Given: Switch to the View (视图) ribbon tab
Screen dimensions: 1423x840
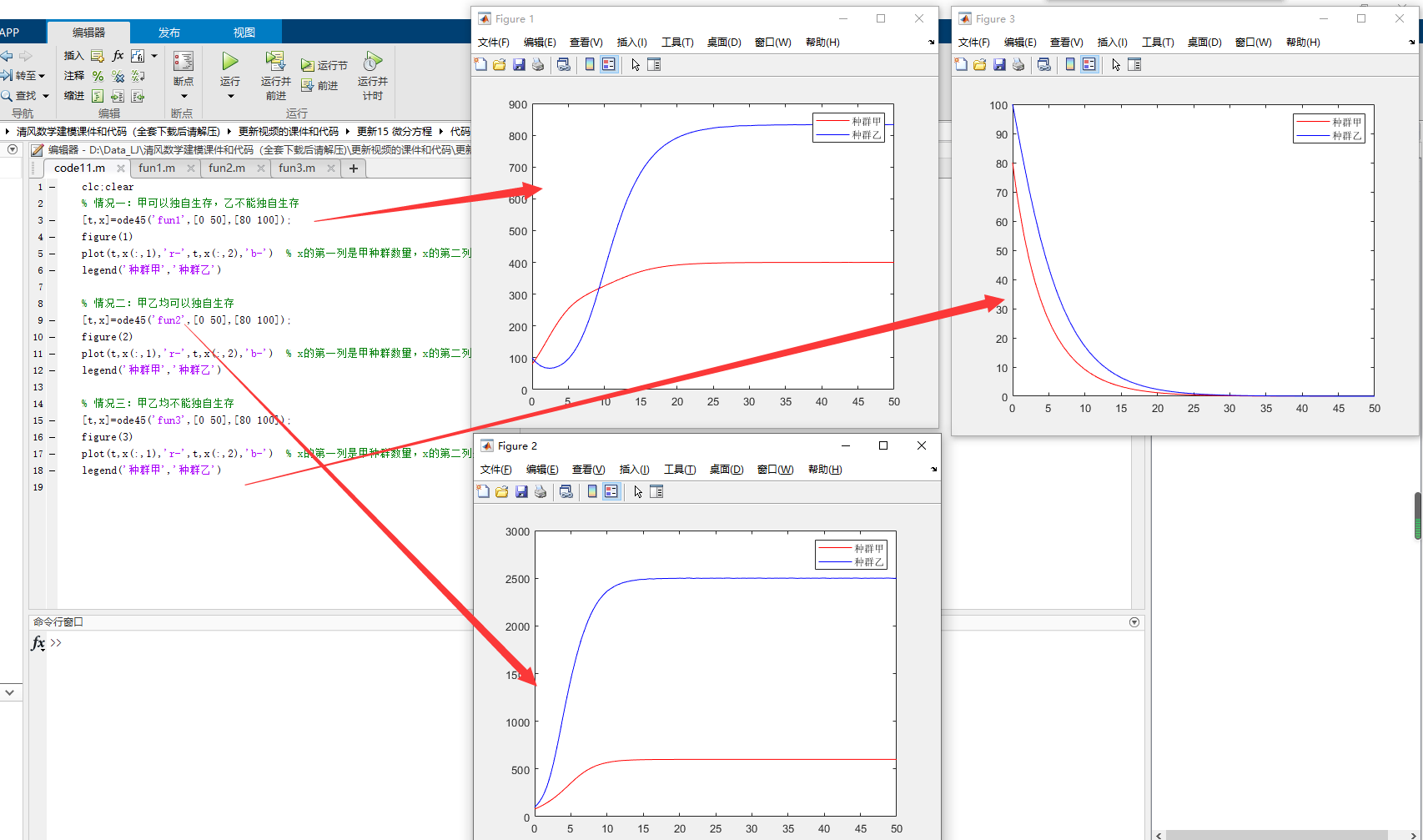Looking at the screenshot, I should 244,33.
